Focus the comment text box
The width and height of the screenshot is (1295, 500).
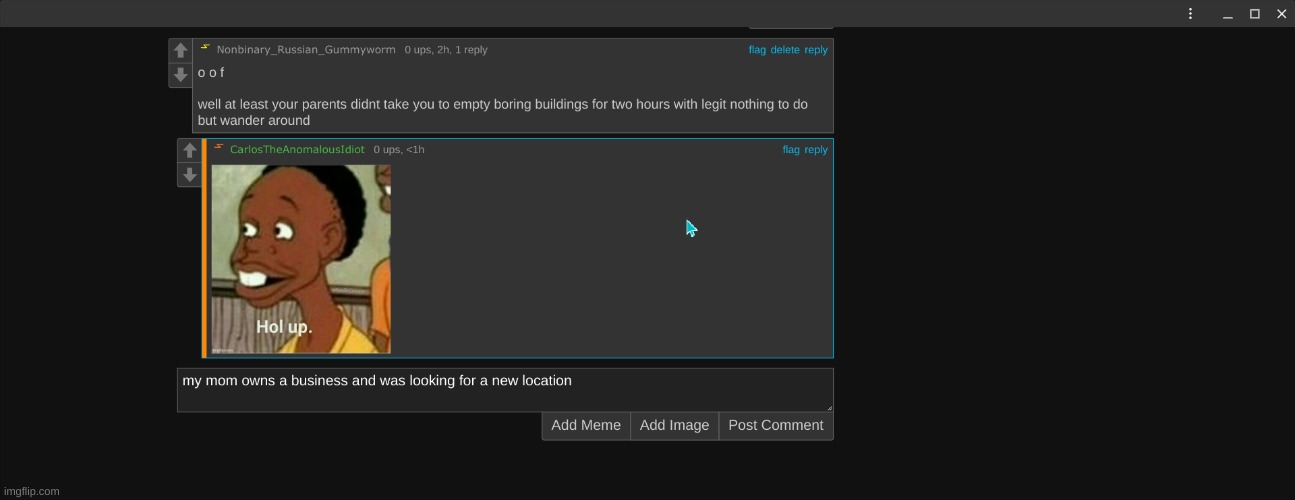pos(505,390)
